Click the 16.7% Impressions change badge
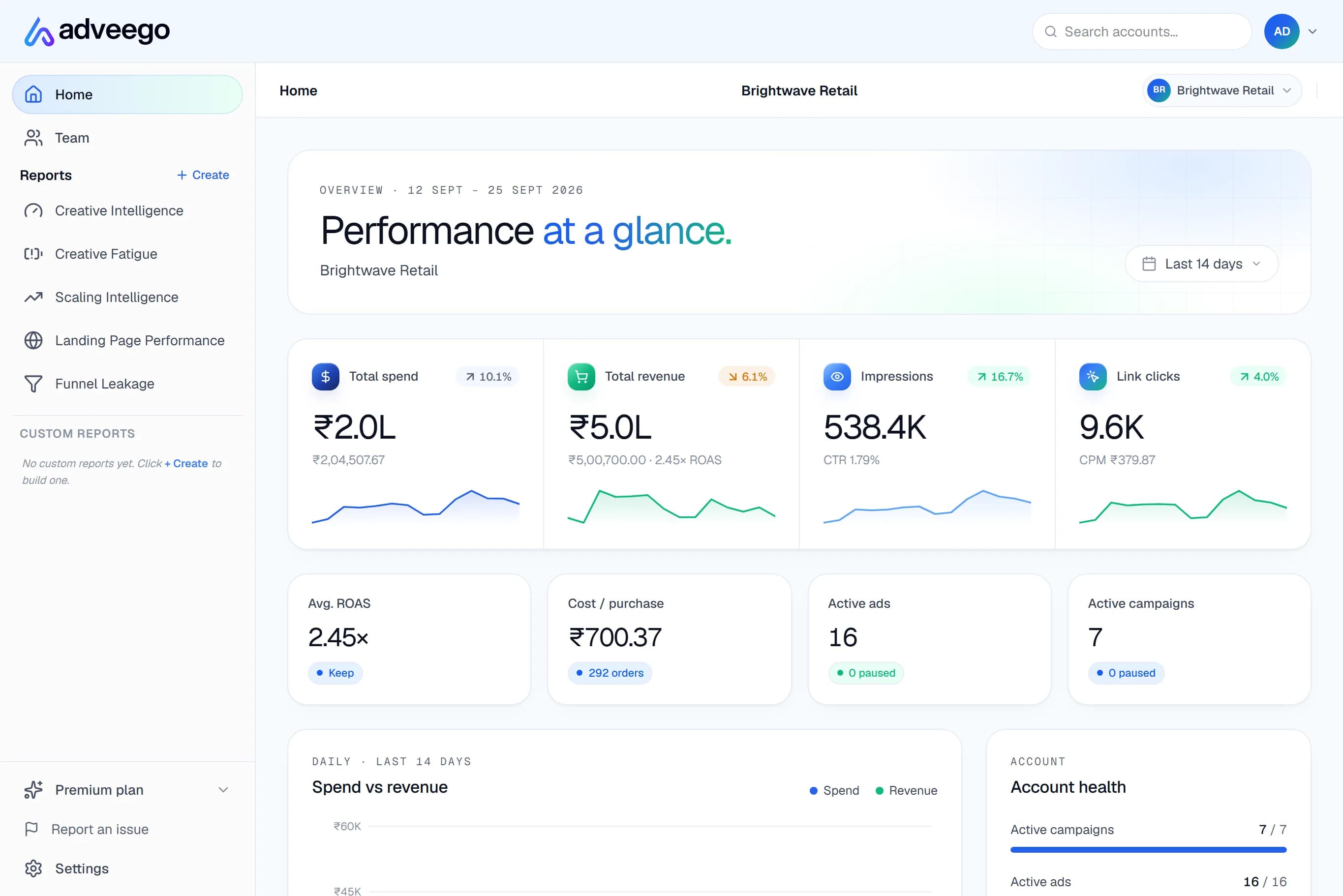The width and height of the screenshot is (1343, 896). [1000, 377]
